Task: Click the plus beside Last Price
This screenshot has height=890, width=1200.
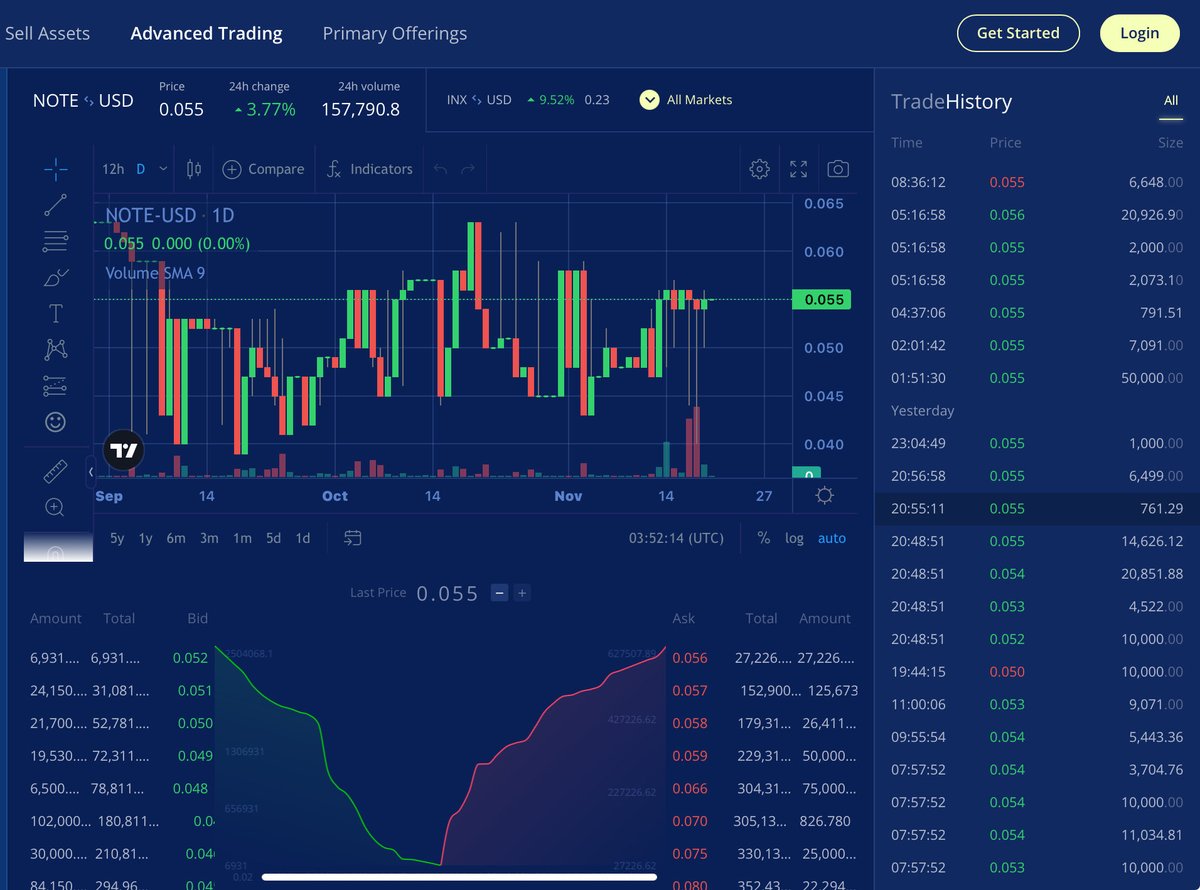Action: (x=522, y=593)
